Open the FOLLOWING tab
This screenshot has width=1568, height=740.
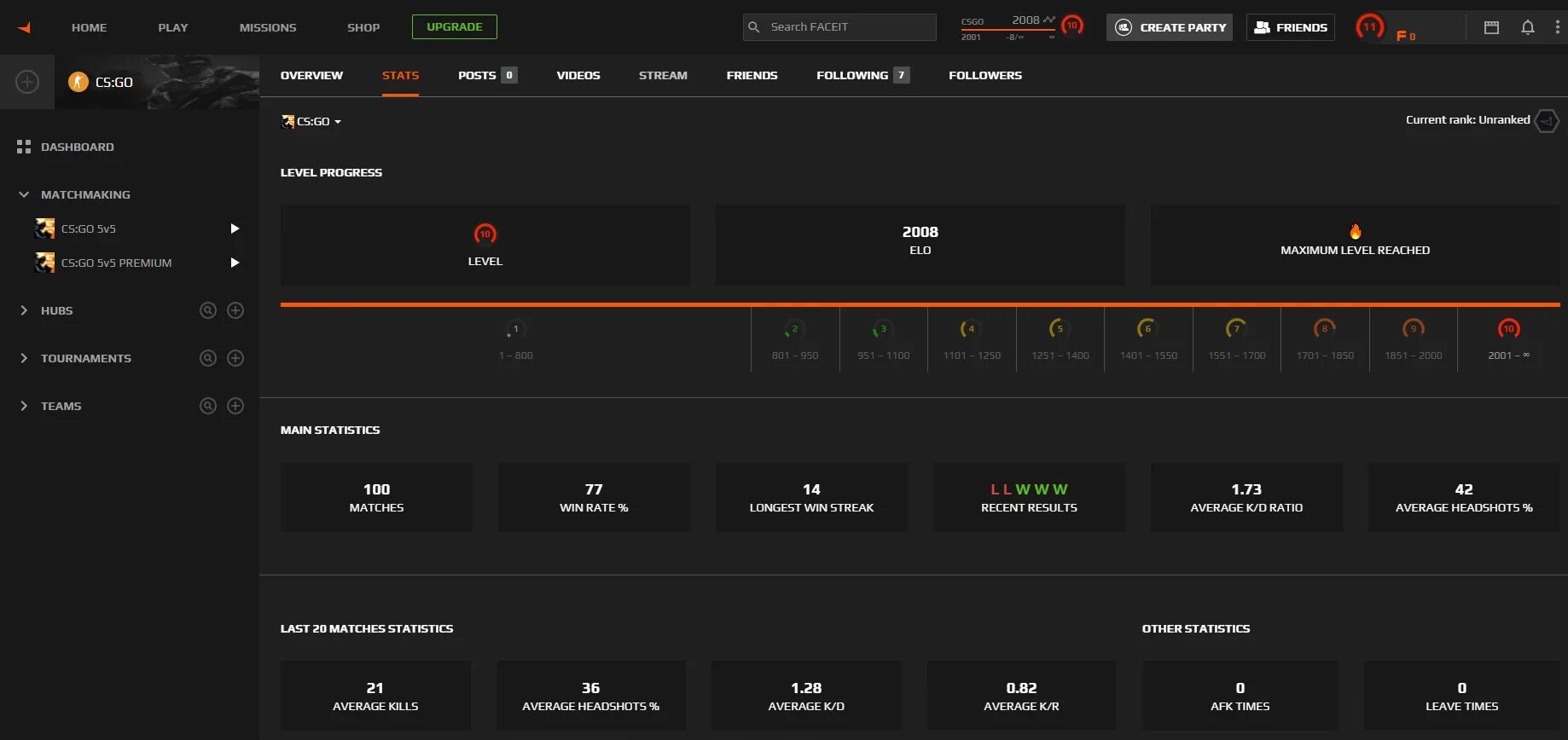click(x=862, y=75)
